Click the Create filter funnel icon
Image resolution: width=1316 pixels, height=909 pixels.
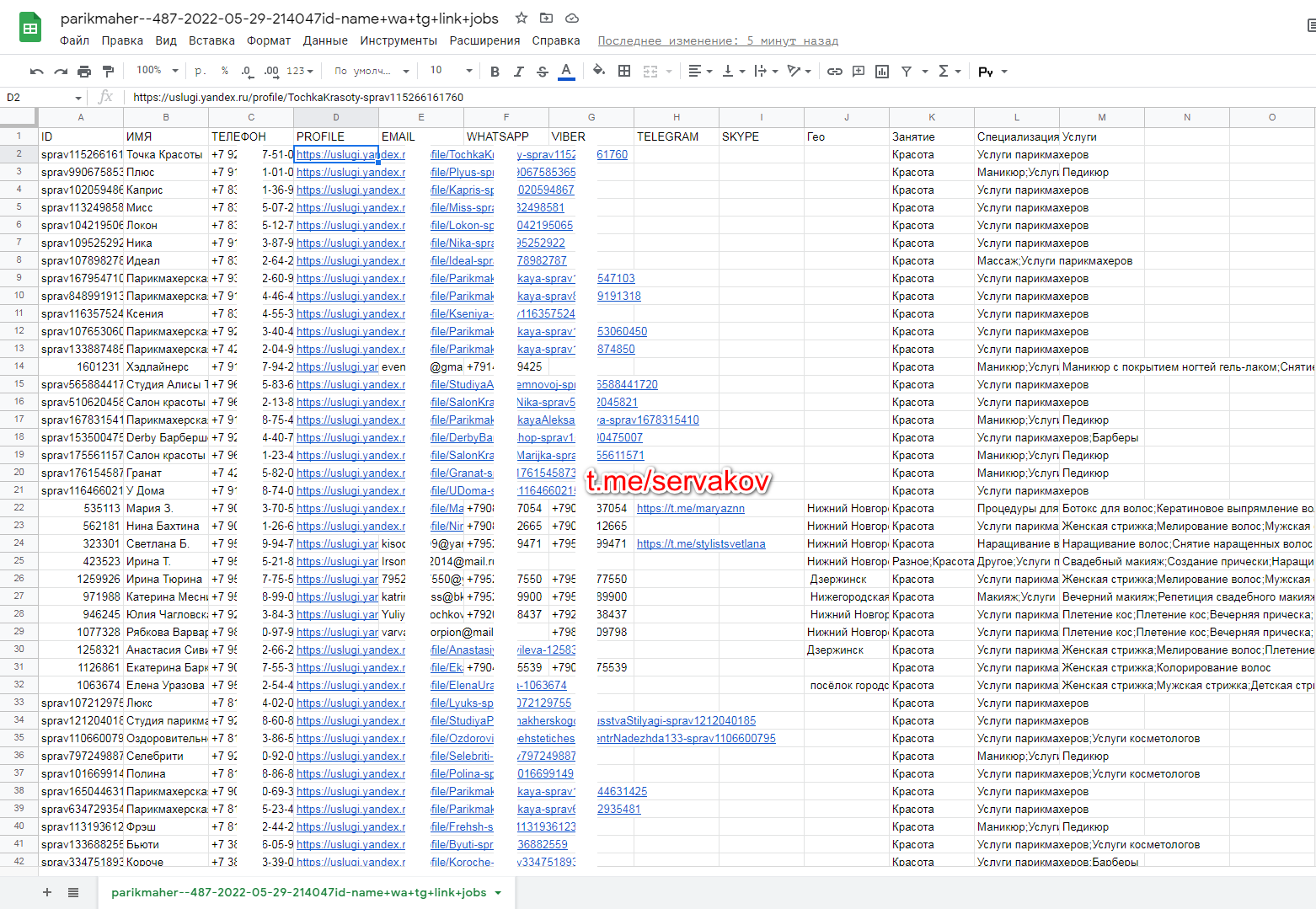(x=907, y=72)
